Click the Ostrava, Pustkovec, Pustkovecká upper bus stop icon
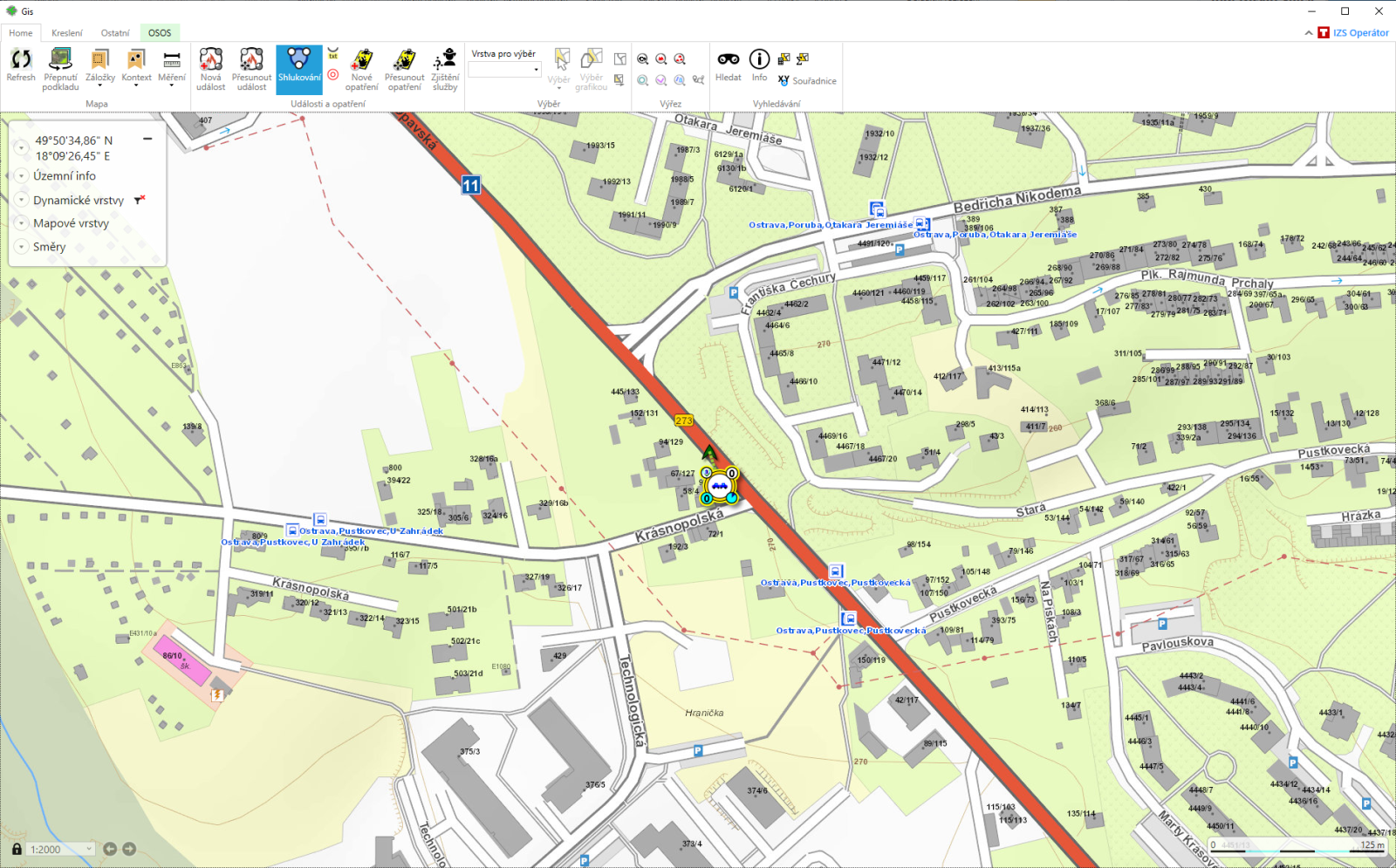This screenshot has width=1396, height=868. pyautogui.click(x=836, y=571)
